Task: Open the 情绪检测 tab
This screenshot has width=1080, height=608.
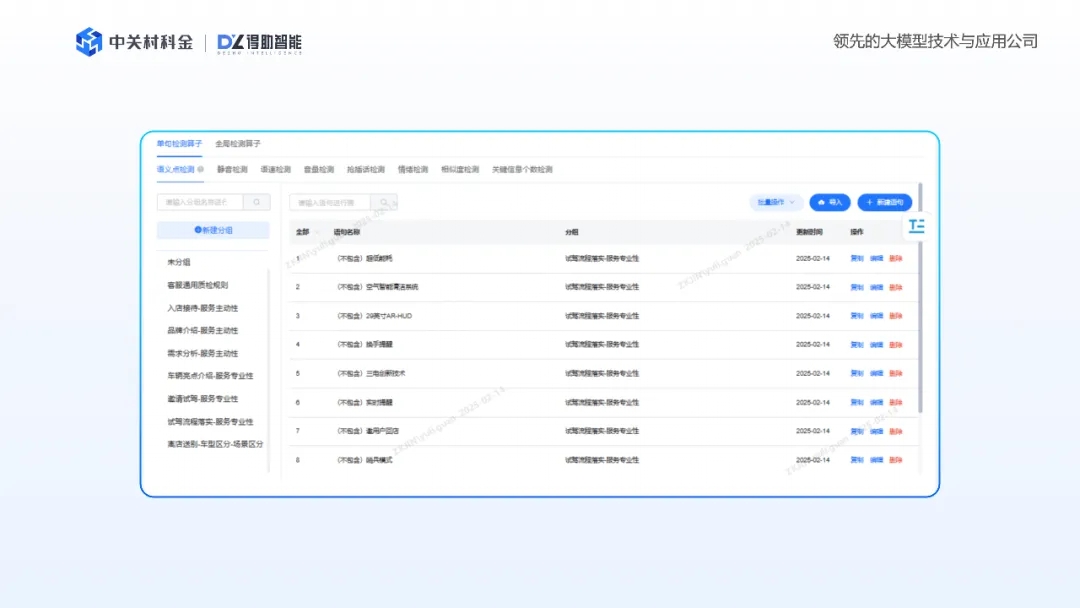Action: click(x=412, y=170)
